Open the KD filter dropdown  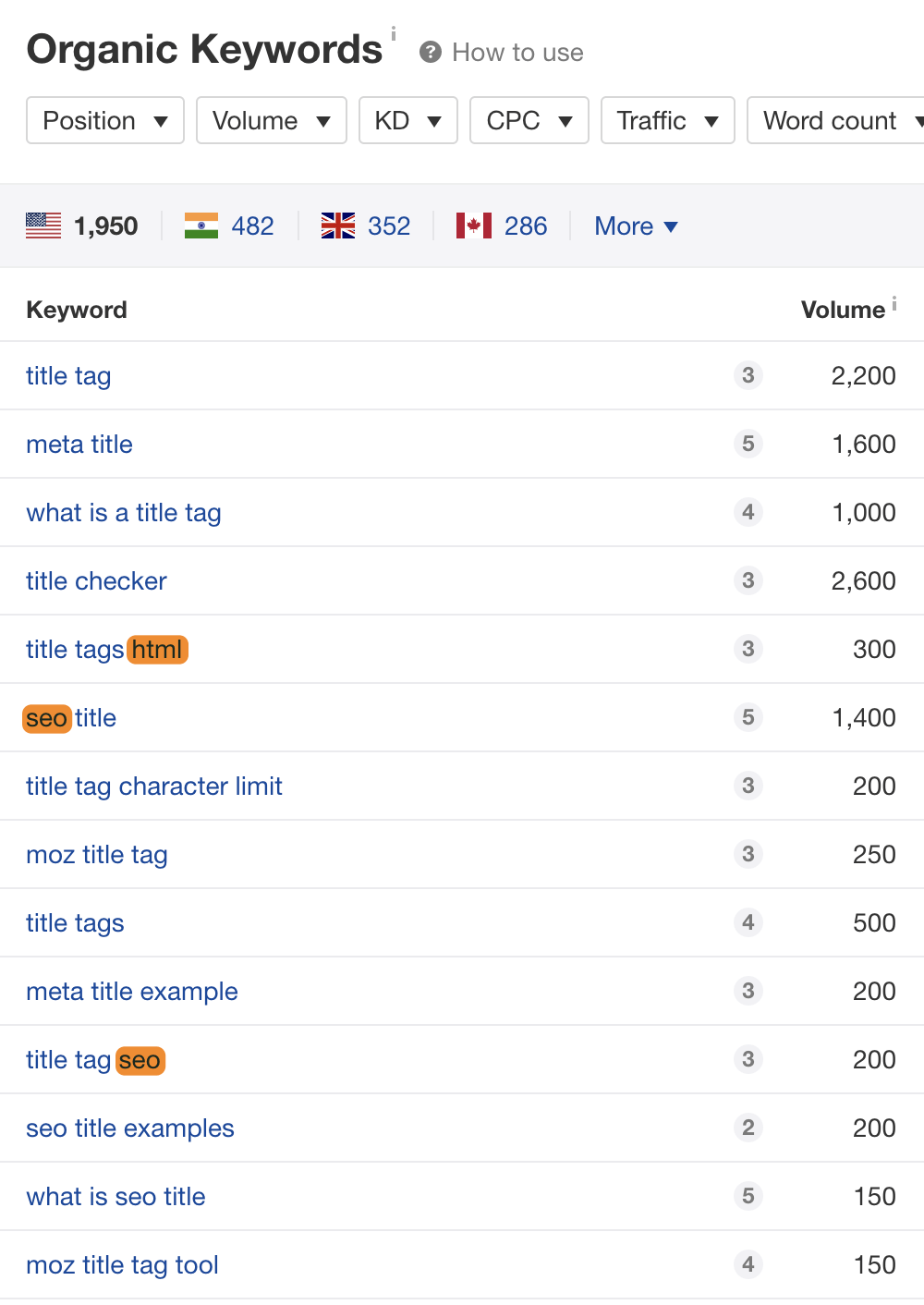(407, 120)
